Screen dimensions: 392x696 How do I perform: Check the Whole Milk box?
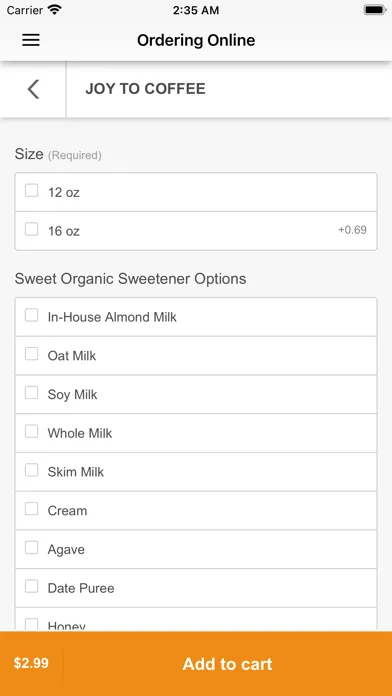pyautogui.click(x=32, y=431)
